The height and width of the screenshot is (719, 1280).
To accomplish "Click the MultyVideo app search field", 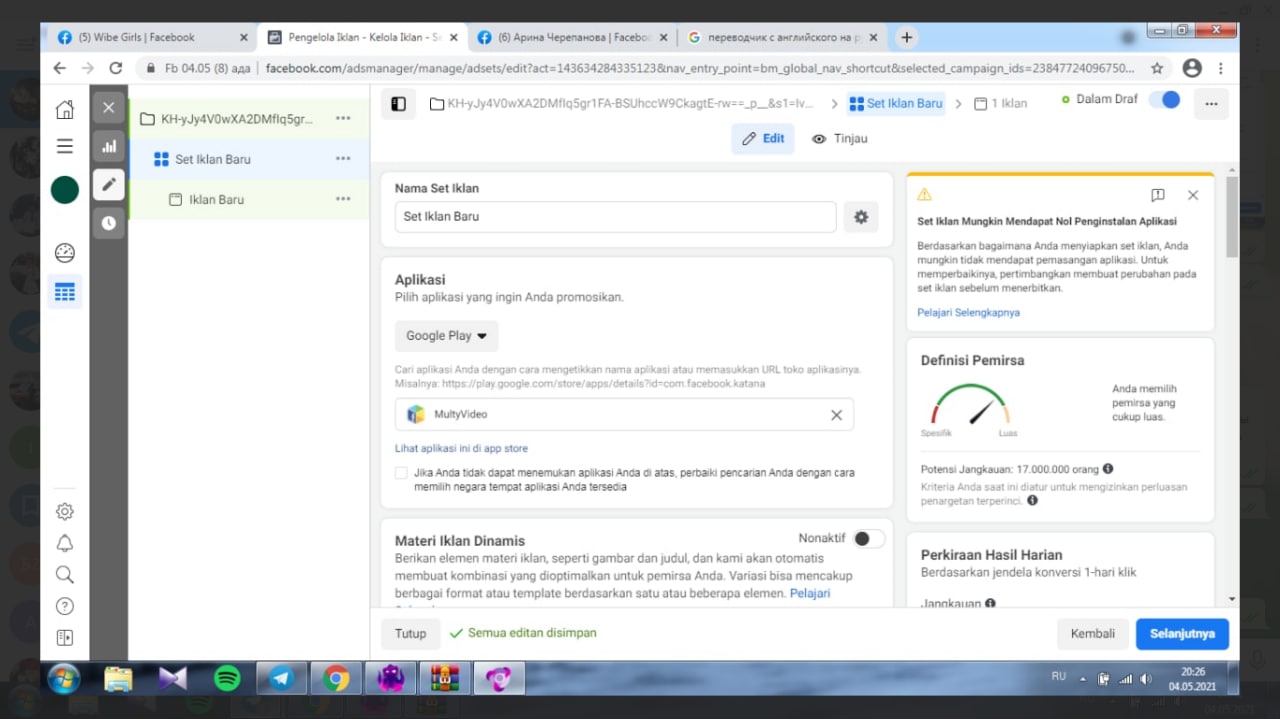I will coord(624,415).
